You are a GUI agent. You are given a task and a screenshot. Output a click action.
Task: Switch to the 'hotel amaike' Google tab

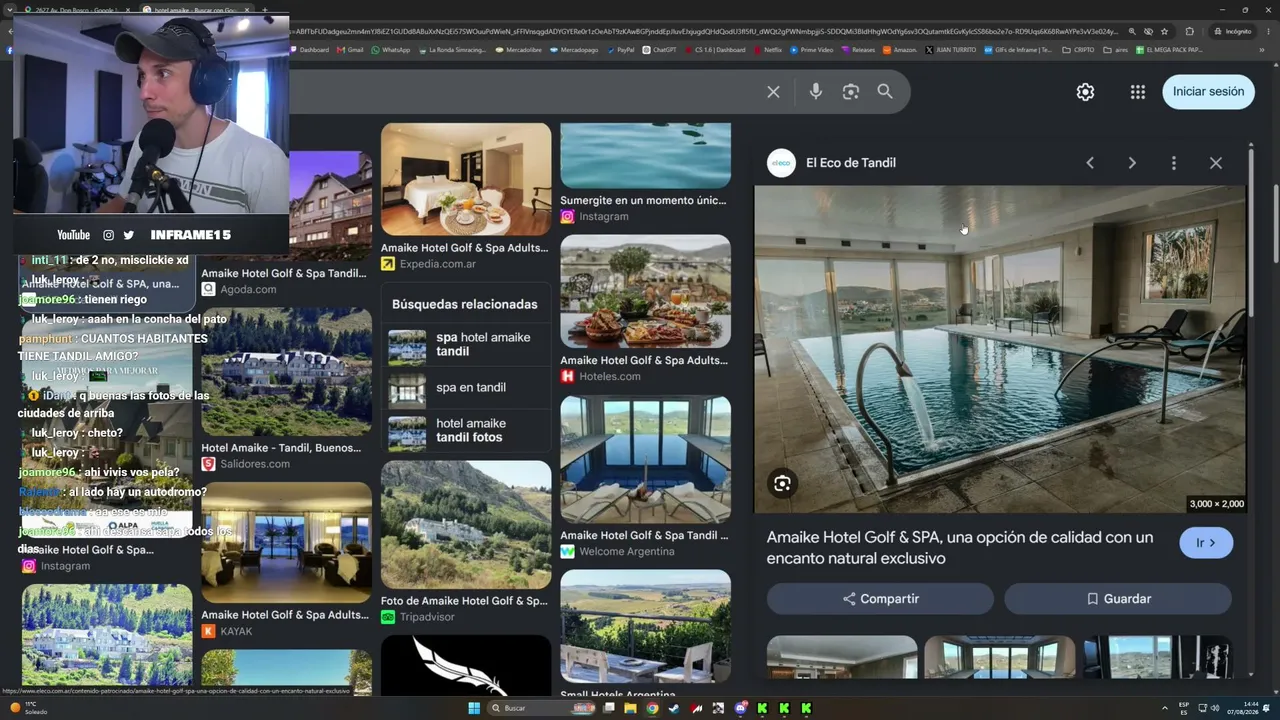point(198,10)
